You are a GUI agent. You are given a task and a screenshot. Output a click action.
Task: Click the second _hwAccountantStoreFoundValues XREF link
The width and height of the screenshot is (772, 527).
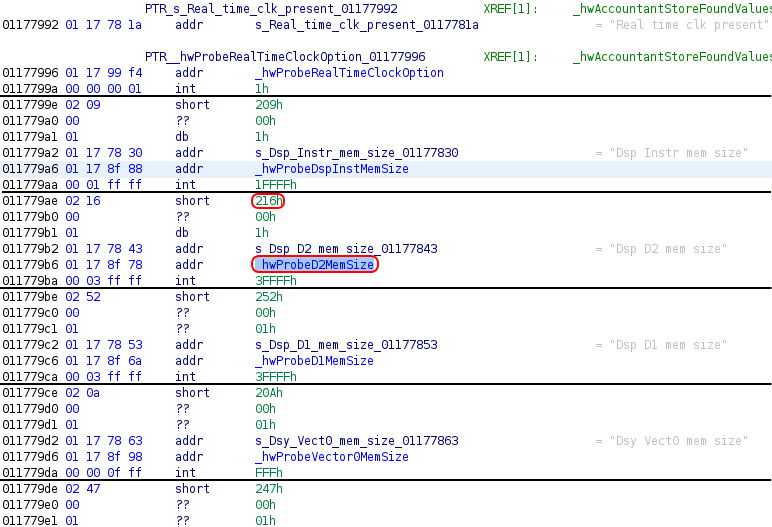(x=672, y=57)
